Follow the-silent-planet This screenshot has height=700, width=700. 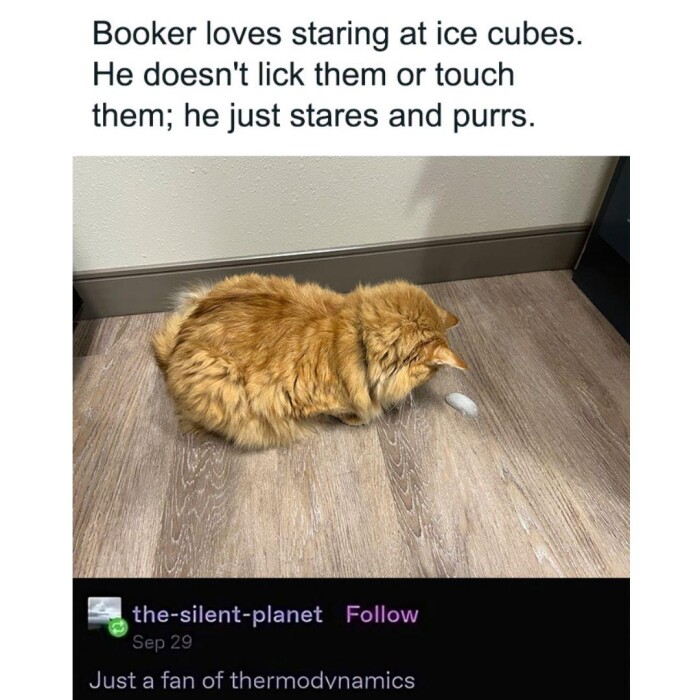coord(382,614)
